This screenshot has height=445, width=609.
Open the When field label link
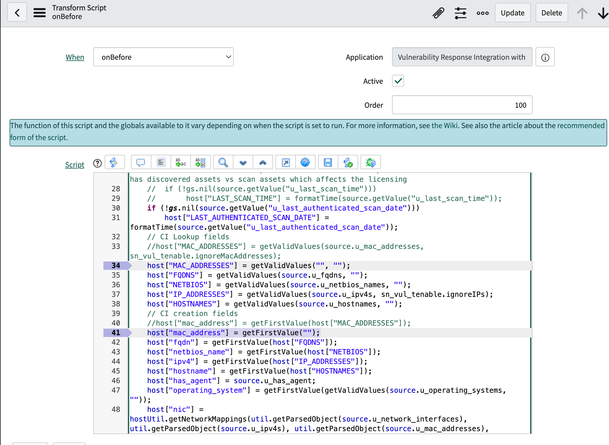tap(75, 57)
